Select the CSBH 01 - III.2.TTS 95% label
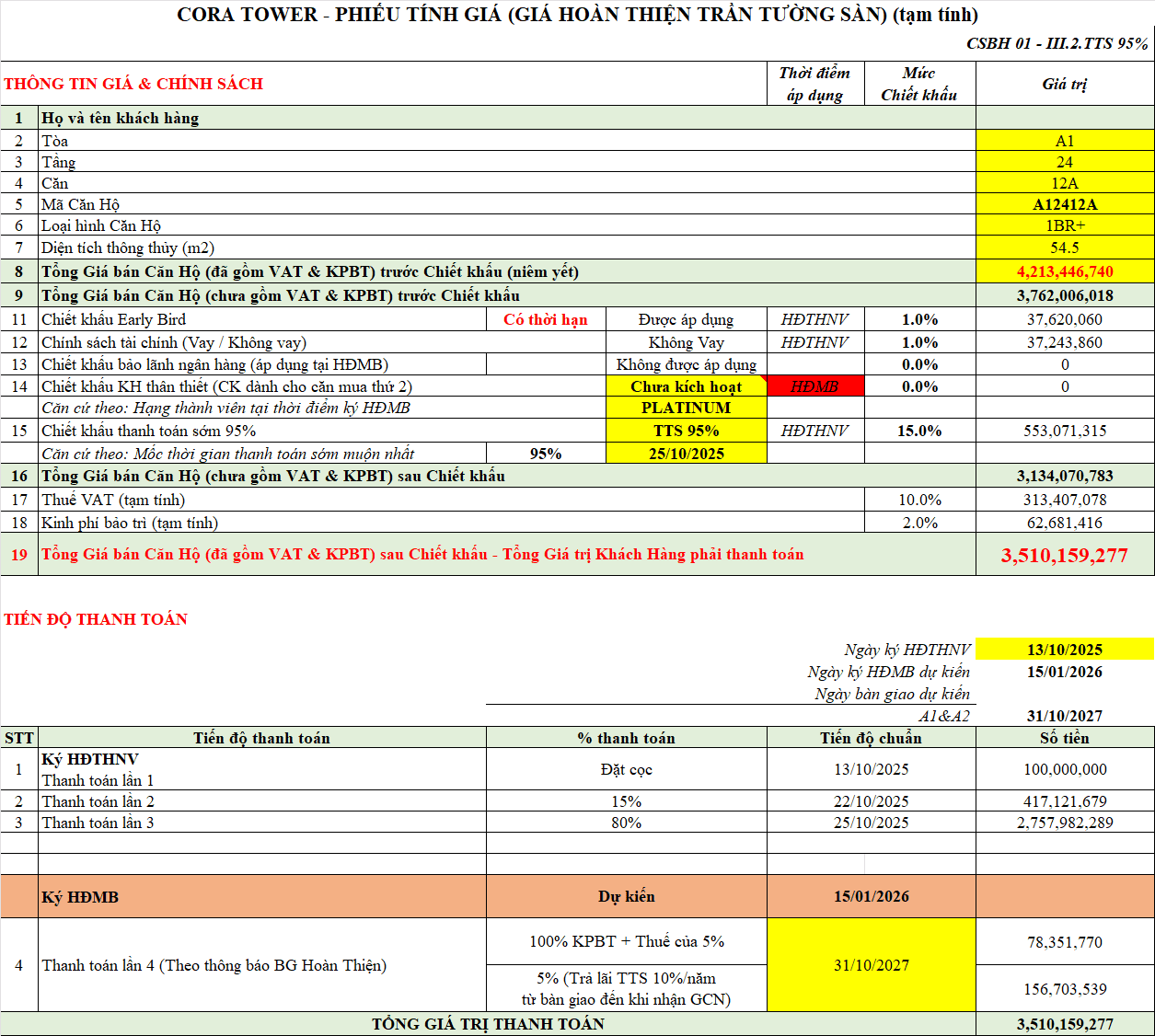This screenshot has height=1036, width=1155. 1056,42
